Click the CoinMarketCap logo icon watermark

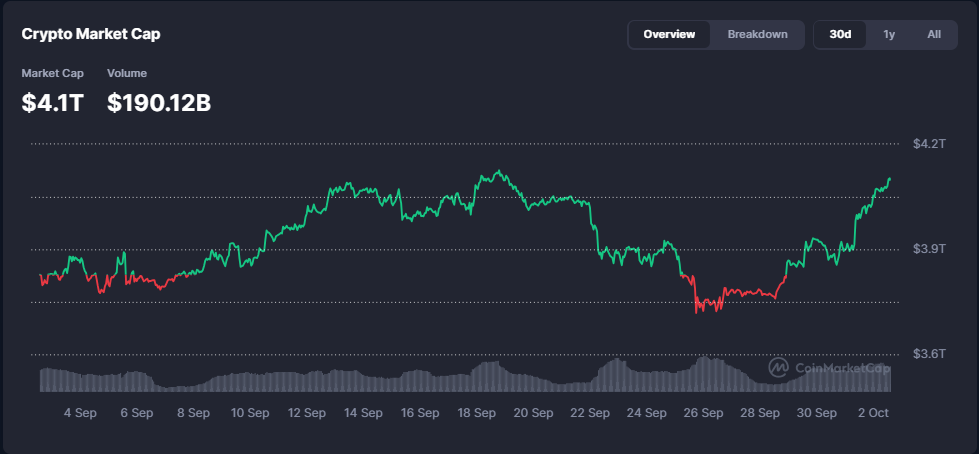(778, 368)
